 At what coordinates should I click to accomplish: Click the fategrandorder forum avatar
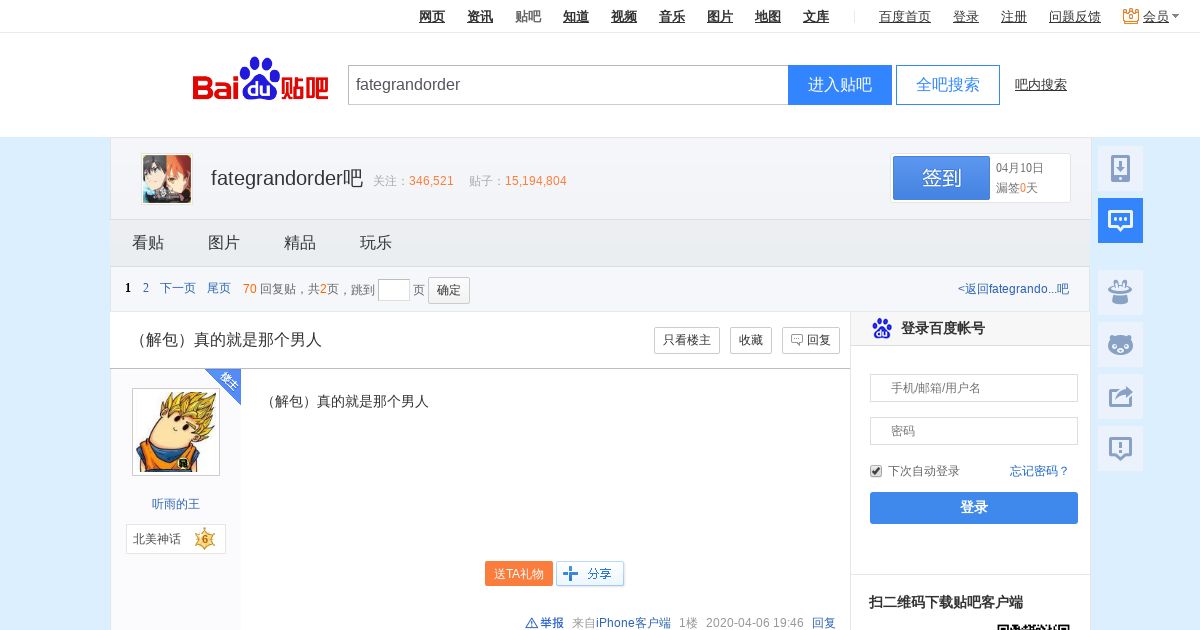(x=167, y=179)
